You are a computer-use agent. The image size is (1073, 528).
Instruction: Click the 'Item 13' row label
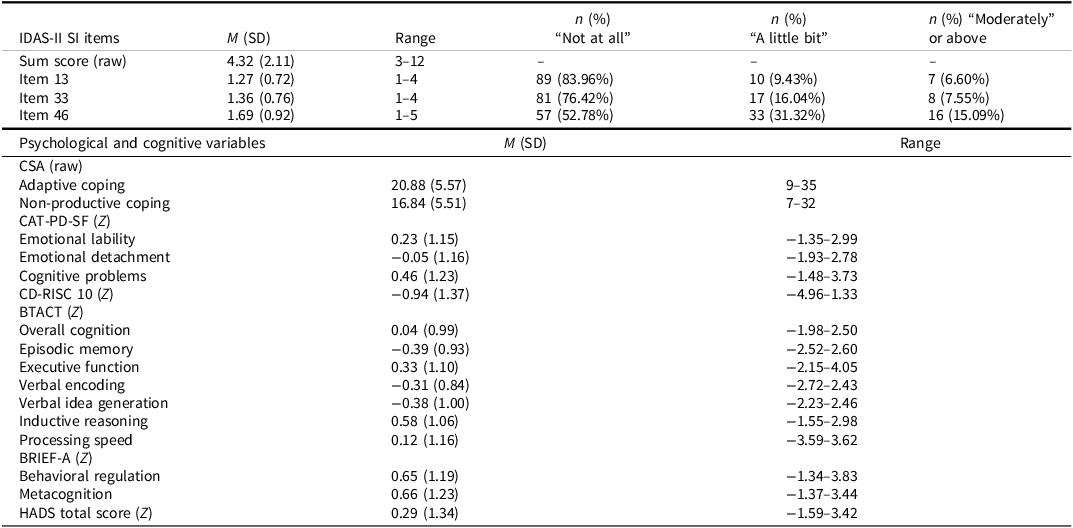click(42, 79)
